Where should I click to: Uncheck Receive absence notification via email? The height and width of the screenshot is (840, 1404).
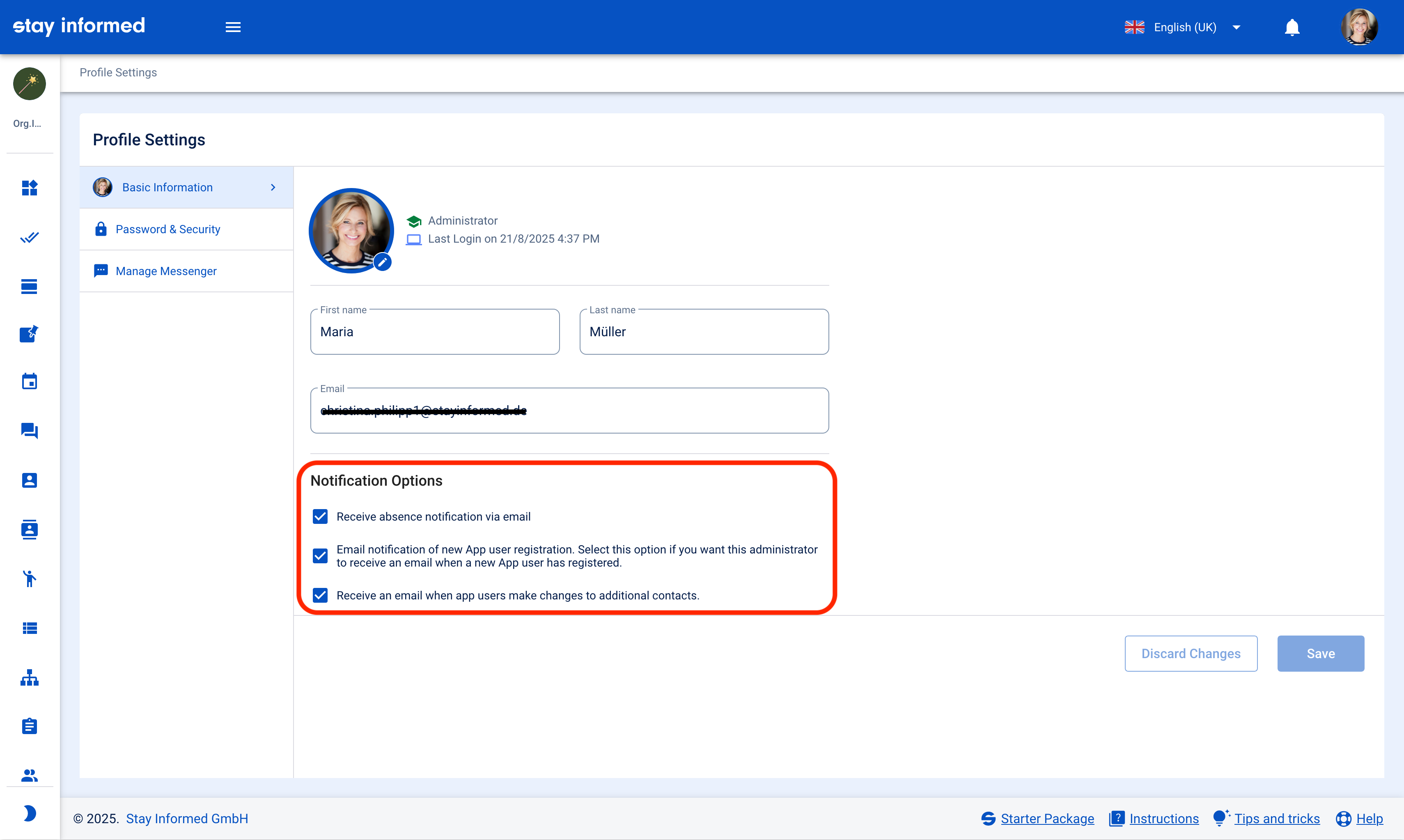pyautogui.click(x=320, y=516)
